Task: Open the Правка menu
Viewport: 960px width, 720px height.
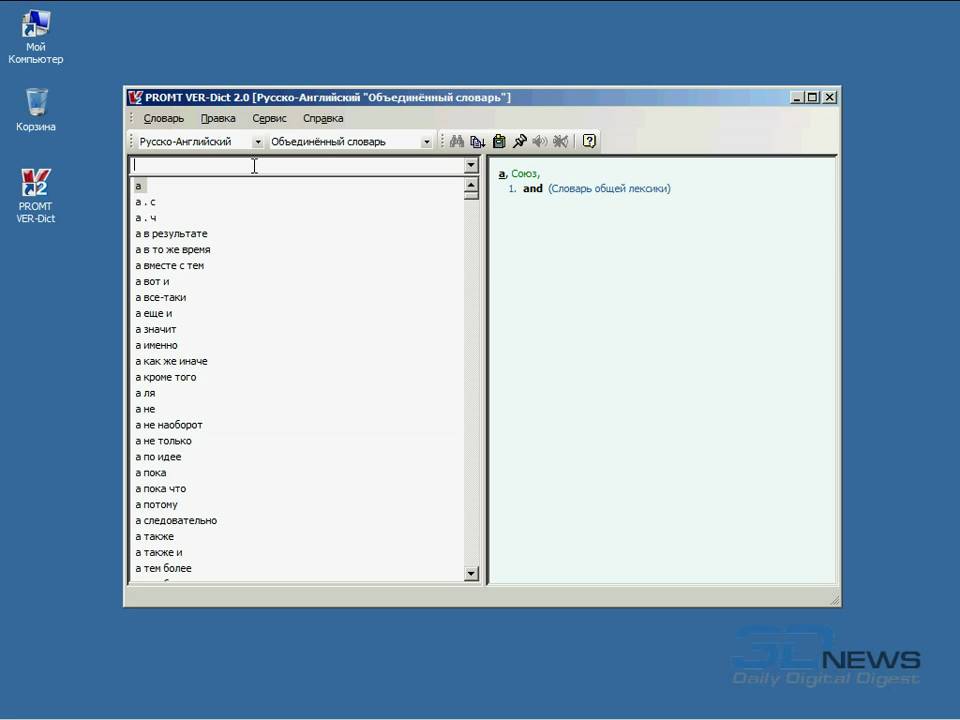Action: click(218, 118)
